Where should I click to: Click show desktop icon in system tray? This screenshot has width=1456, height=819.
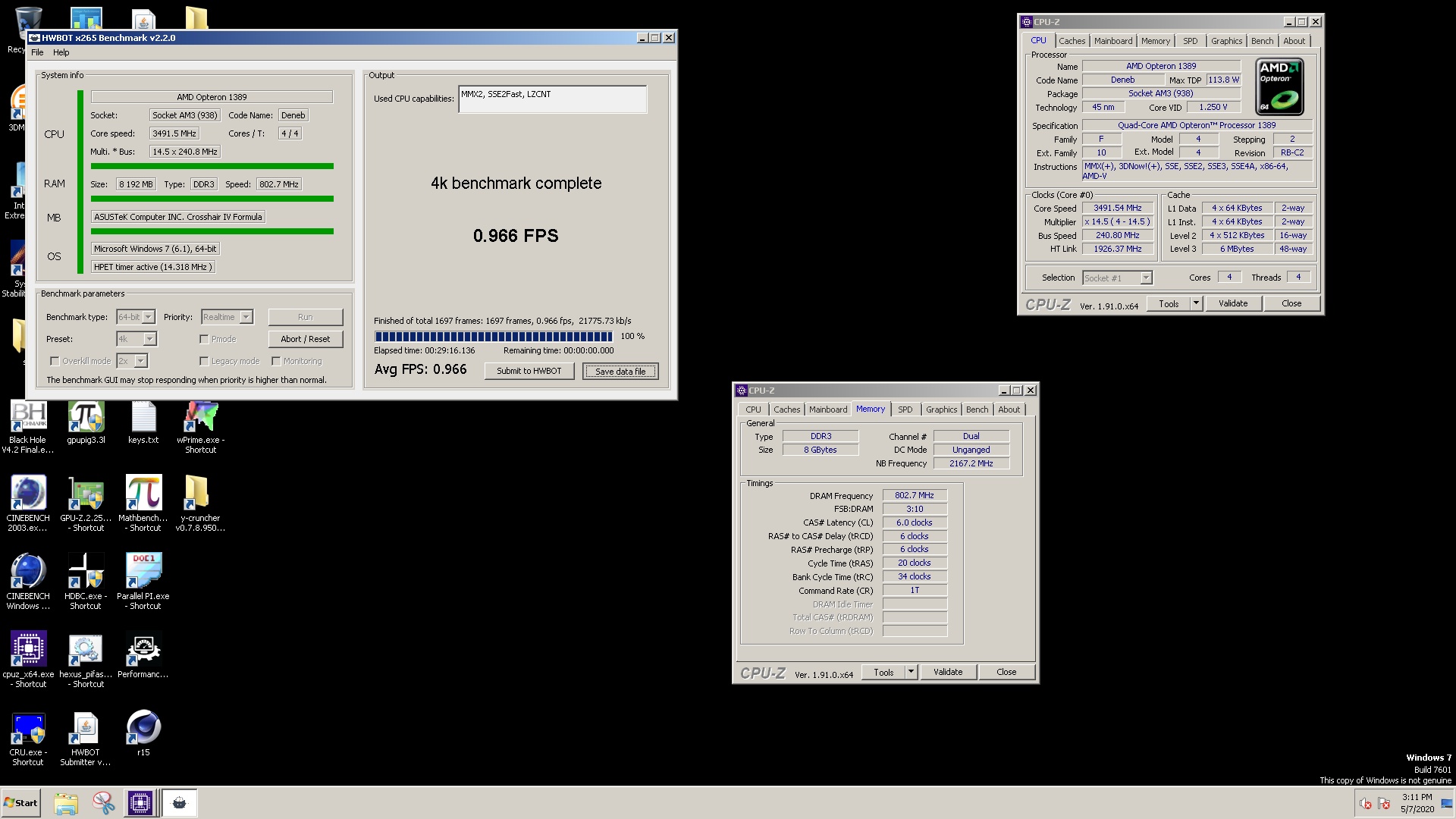[x=1447, y=803]
